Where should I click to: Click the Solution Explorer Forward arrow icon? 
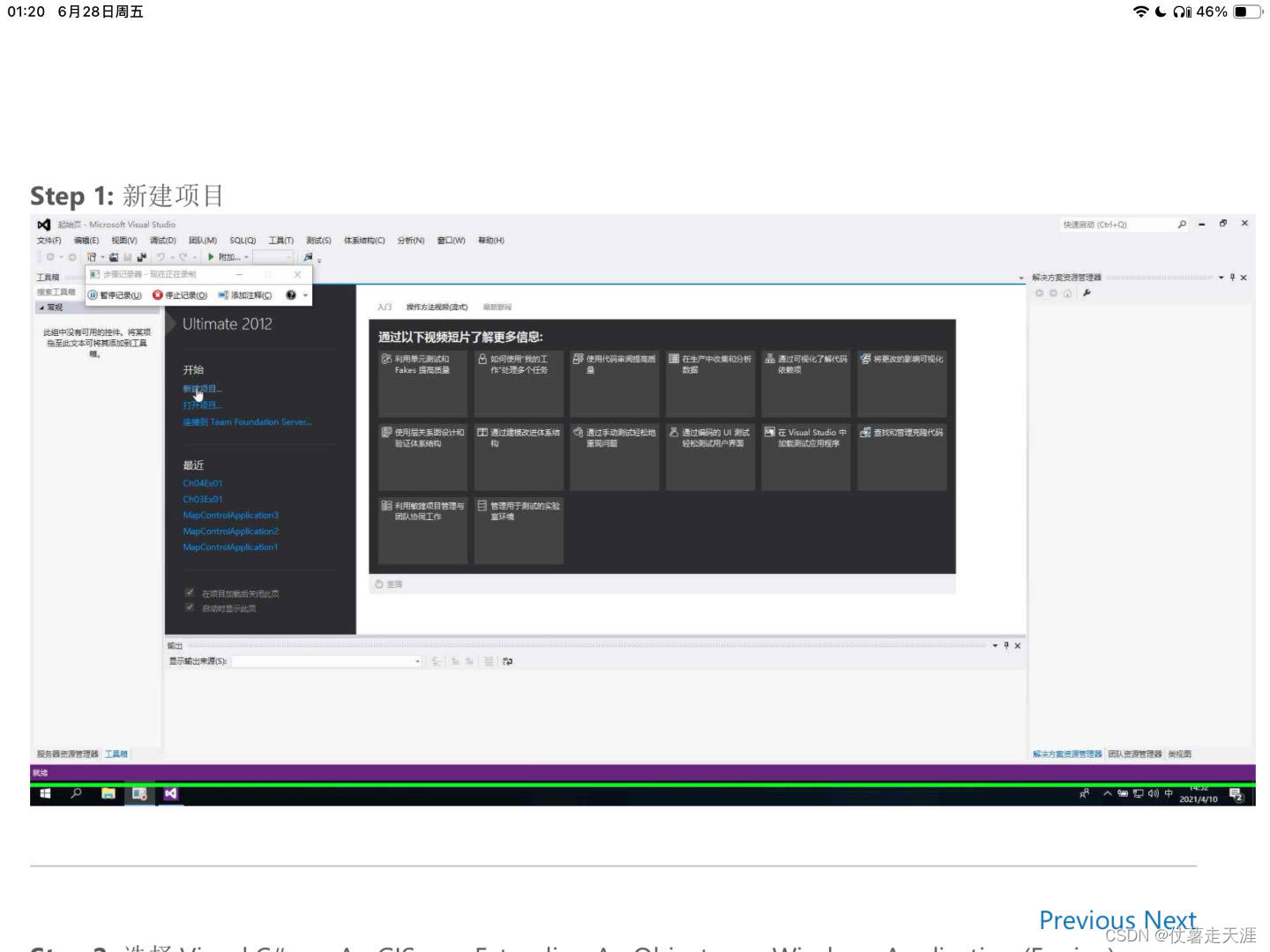pos(1053,293)
